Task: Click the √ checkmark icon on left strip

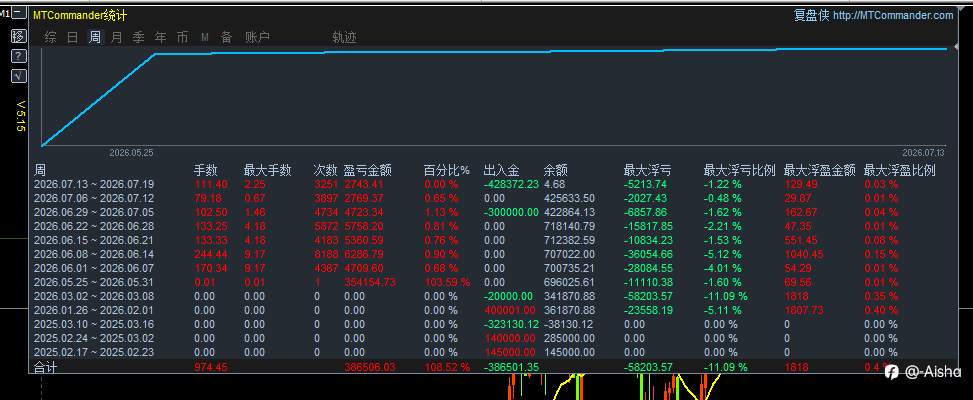Action: (19, 76)
